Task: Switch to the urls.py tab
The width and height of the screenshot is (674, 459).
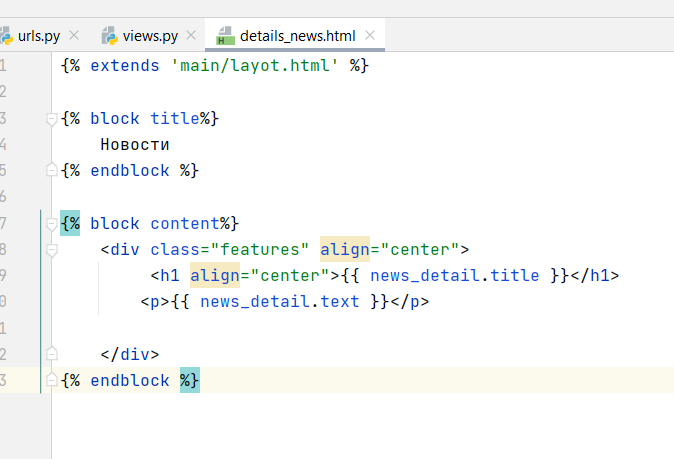Action: pos(39,36)
